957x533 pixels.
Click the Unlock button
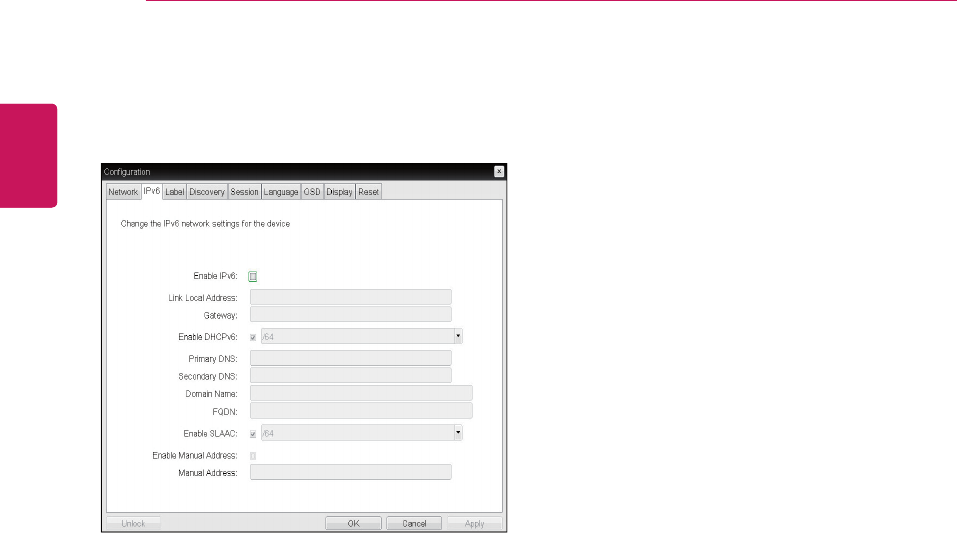[134, 523]
